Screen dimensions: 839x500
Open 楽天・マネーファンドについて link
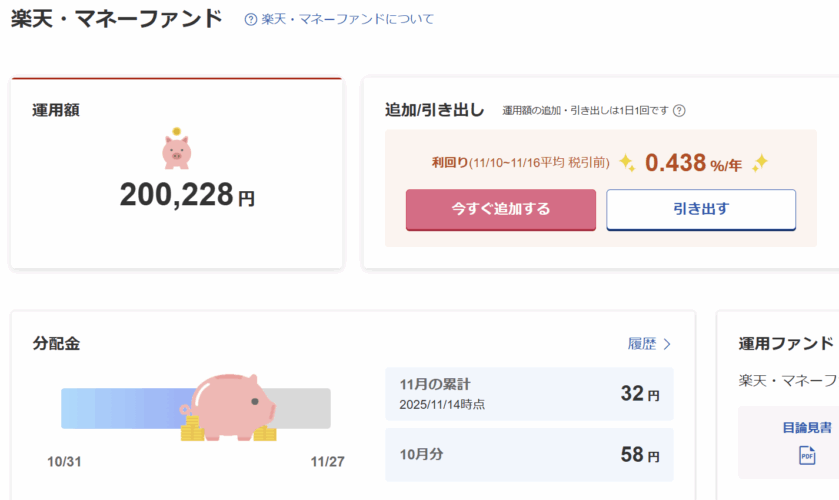pyautogui.click(x=347, y=19)
